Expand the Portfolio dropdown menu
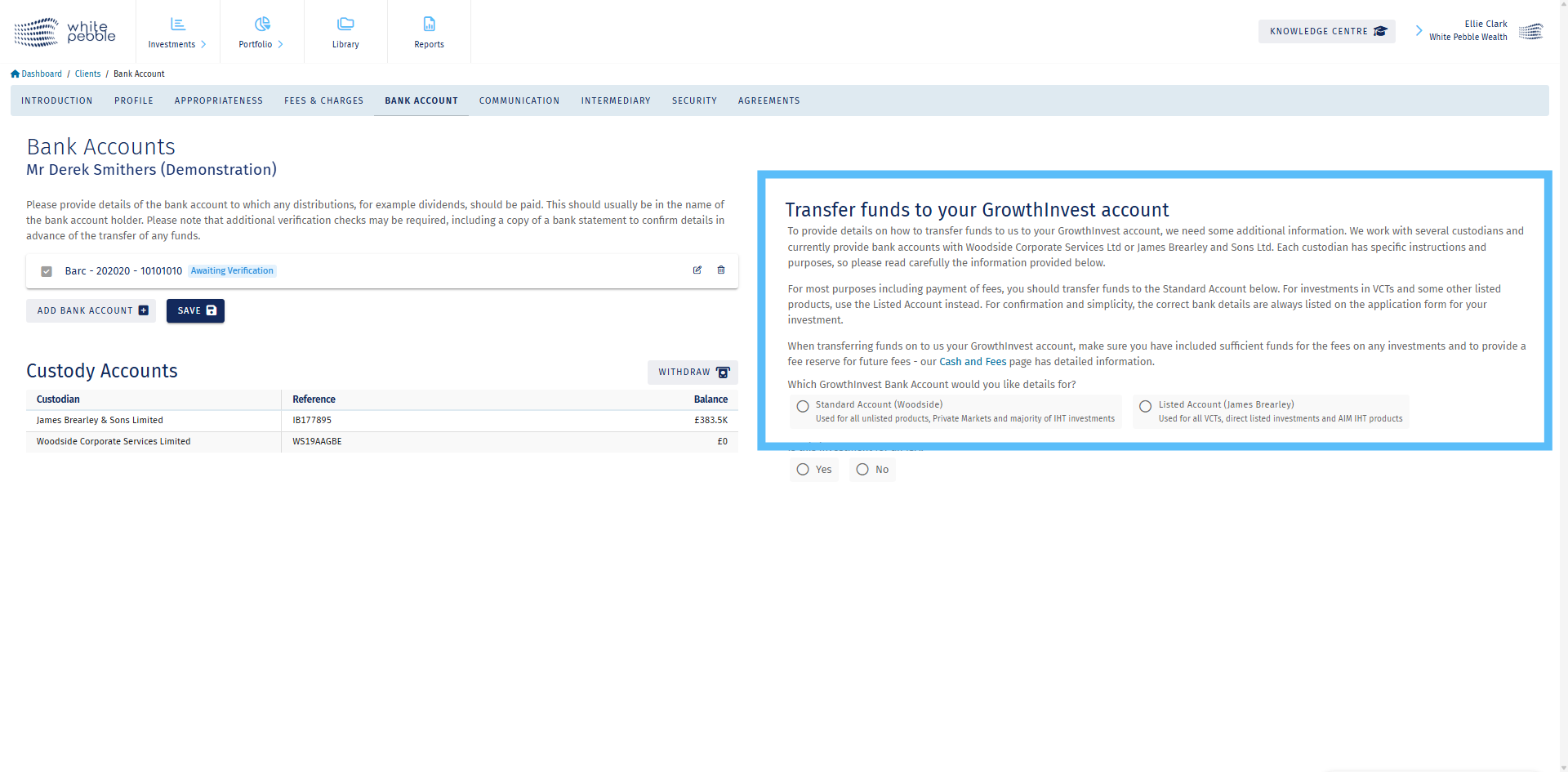 pos(280,45)
